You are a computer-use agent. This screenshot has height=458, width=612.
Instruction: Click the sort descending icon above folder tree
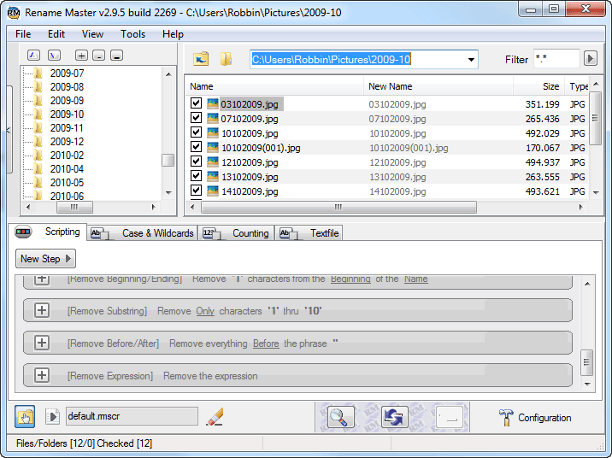54,55
